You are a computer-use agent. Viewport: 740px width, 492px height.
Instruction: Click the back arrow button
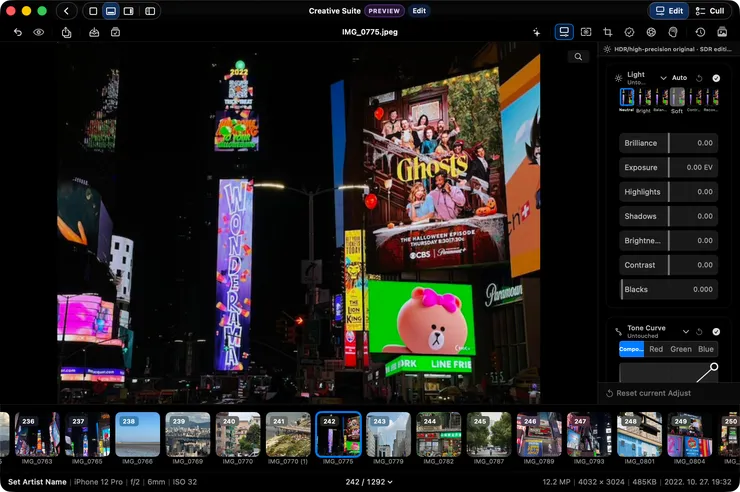click(x=67, y=11)
